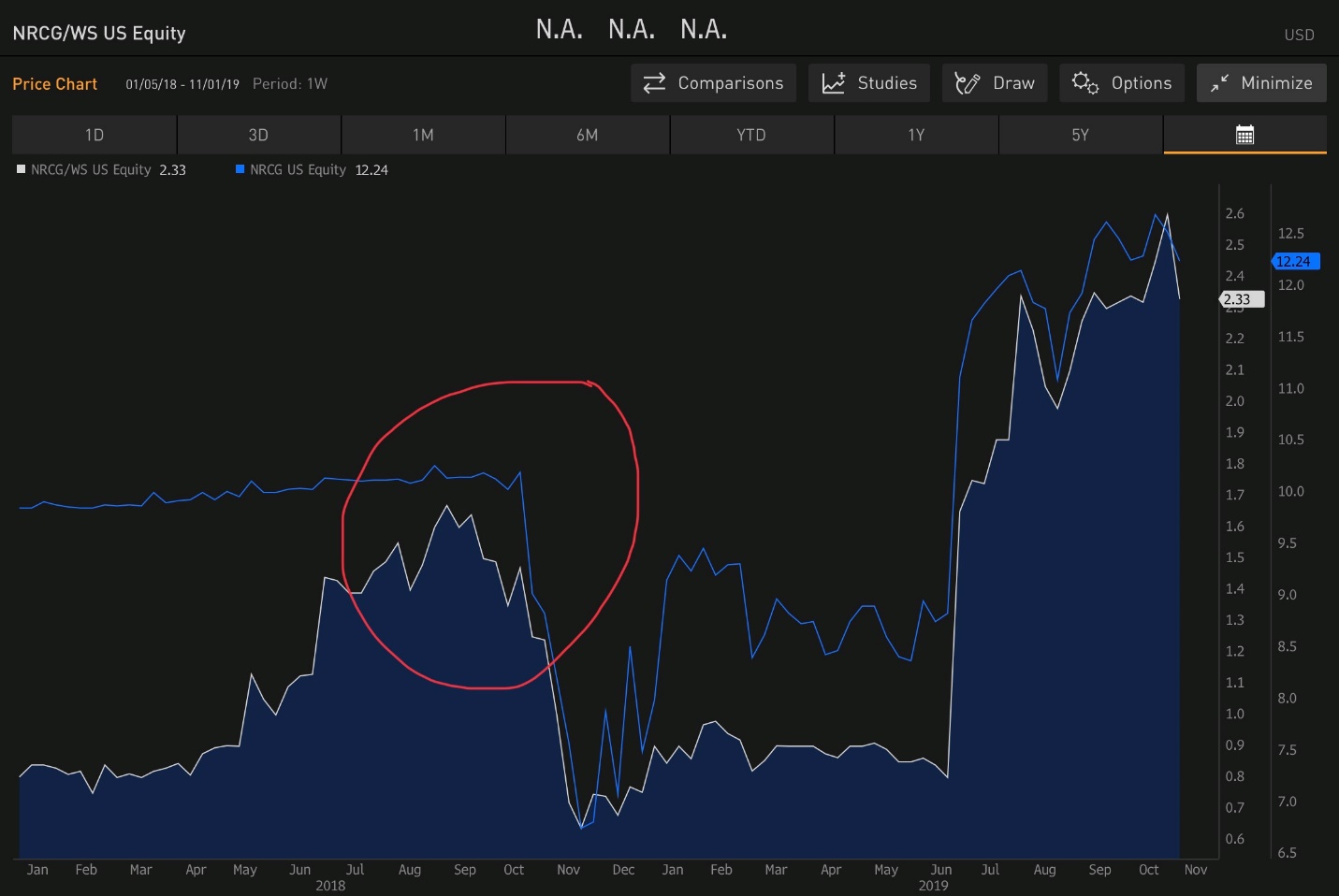The image size is (1339, 896).
Task: Click the Nov label at axis end
Action: pyautogui.click(x=1196, y=869)
